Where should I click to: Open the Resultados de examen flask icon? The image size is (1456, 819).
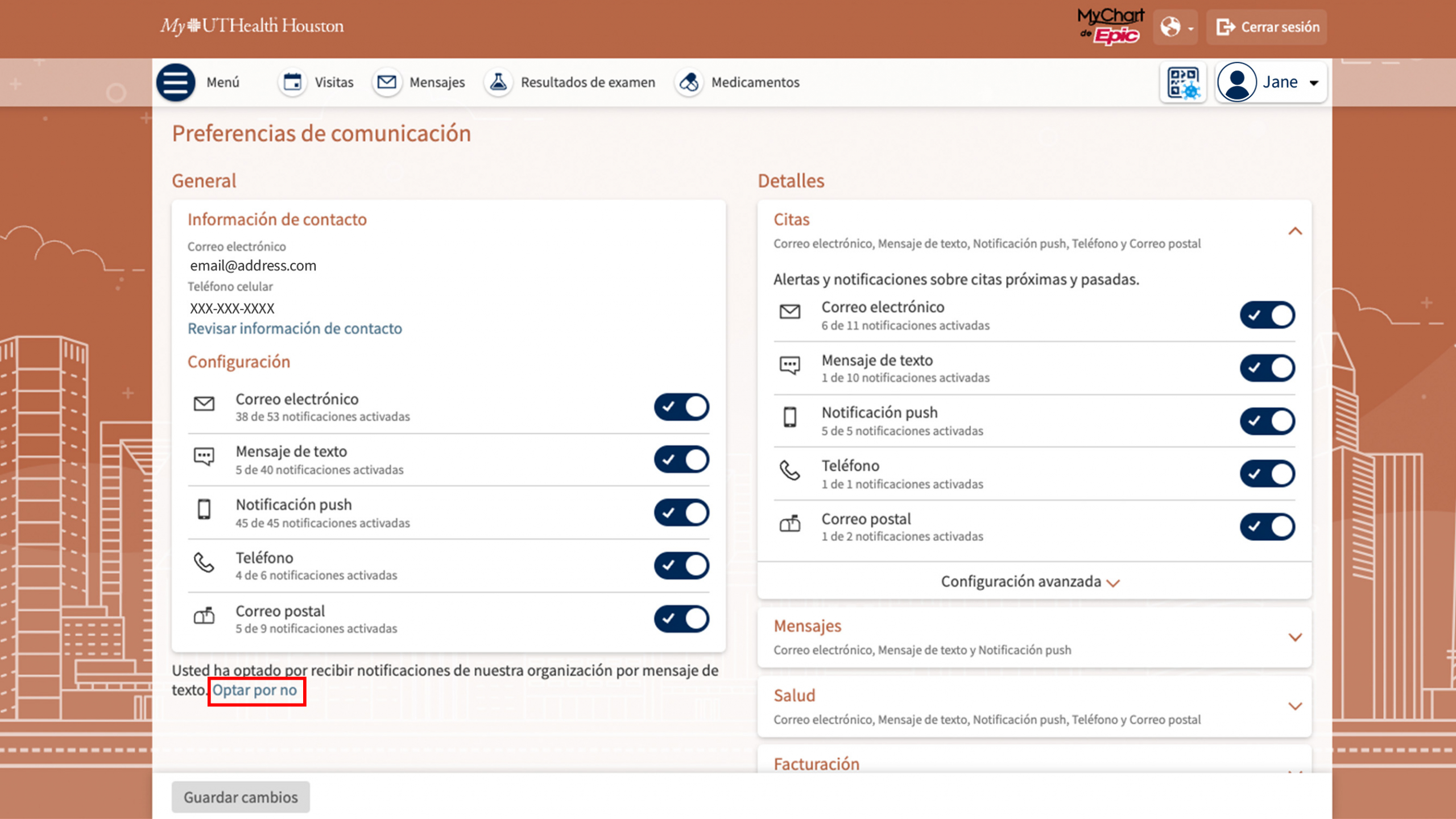[498, 82]
